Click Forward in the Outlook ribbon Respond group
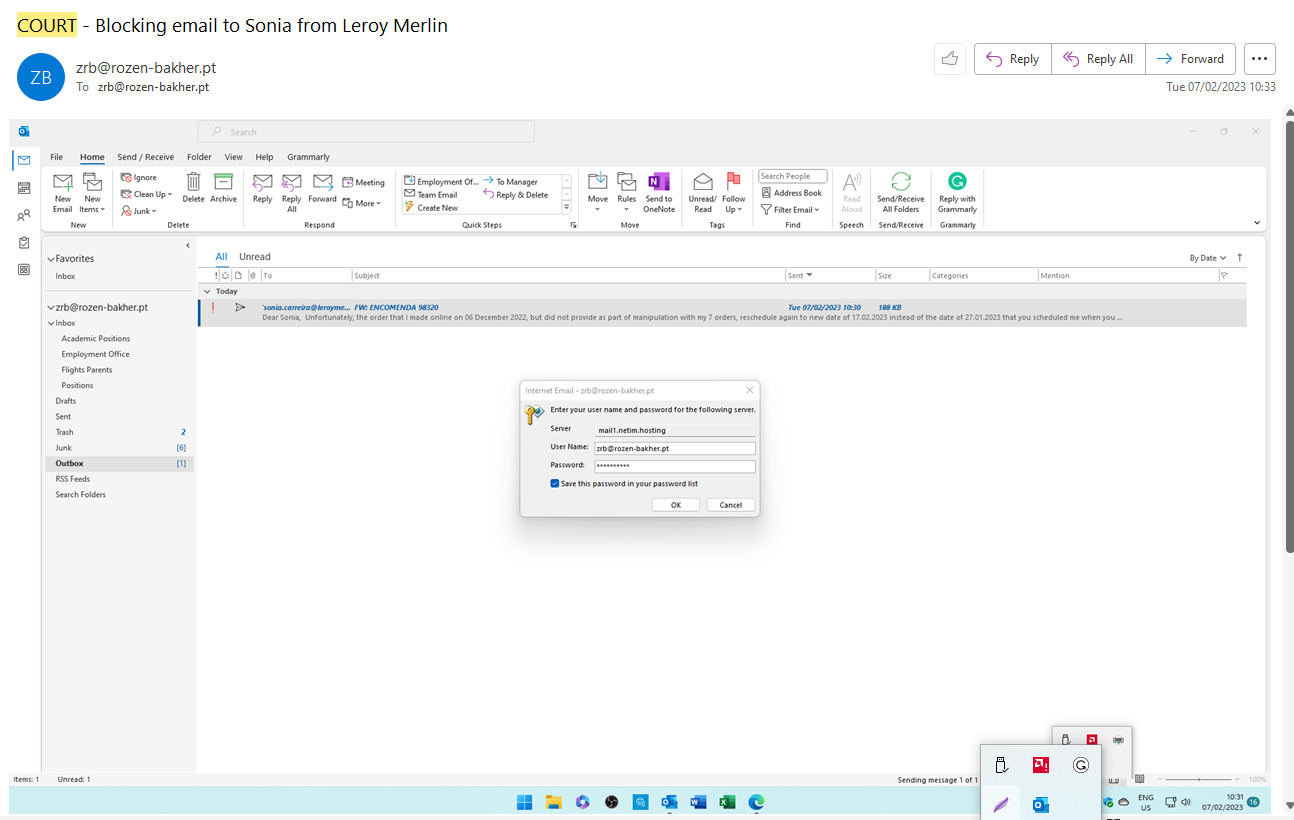Image resolution: width=1294 pixels, height=820 pixels. click(322, 188)
